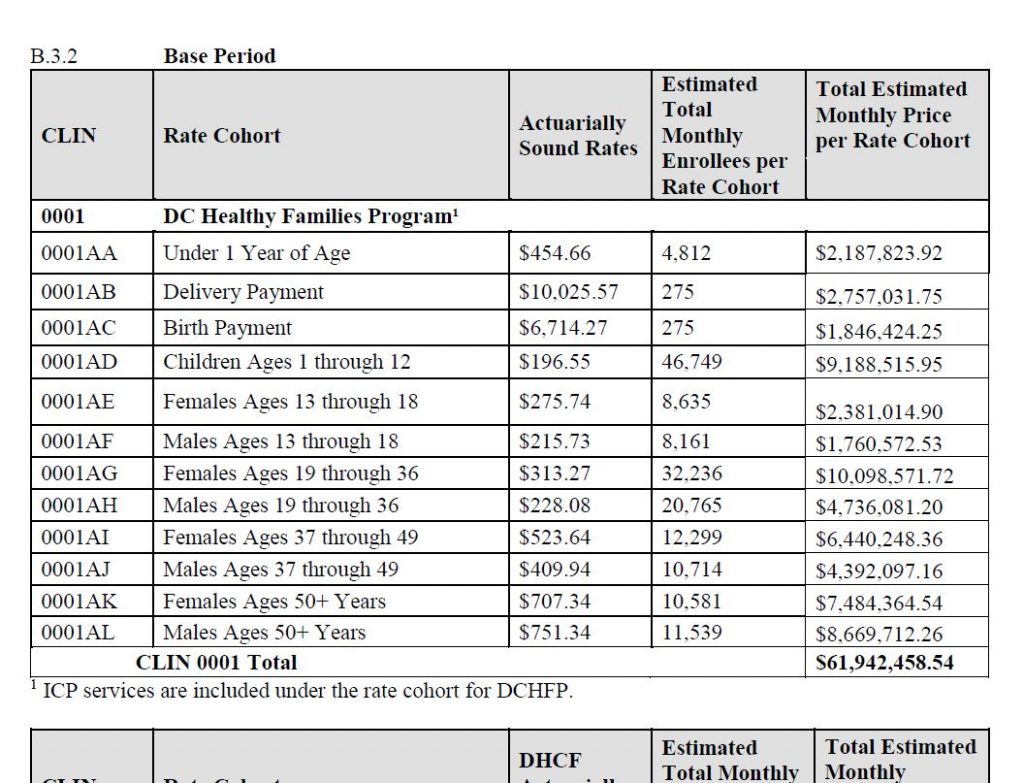
Task: Click the Males Ages 50+ Years cell
Action: point(264,633)
